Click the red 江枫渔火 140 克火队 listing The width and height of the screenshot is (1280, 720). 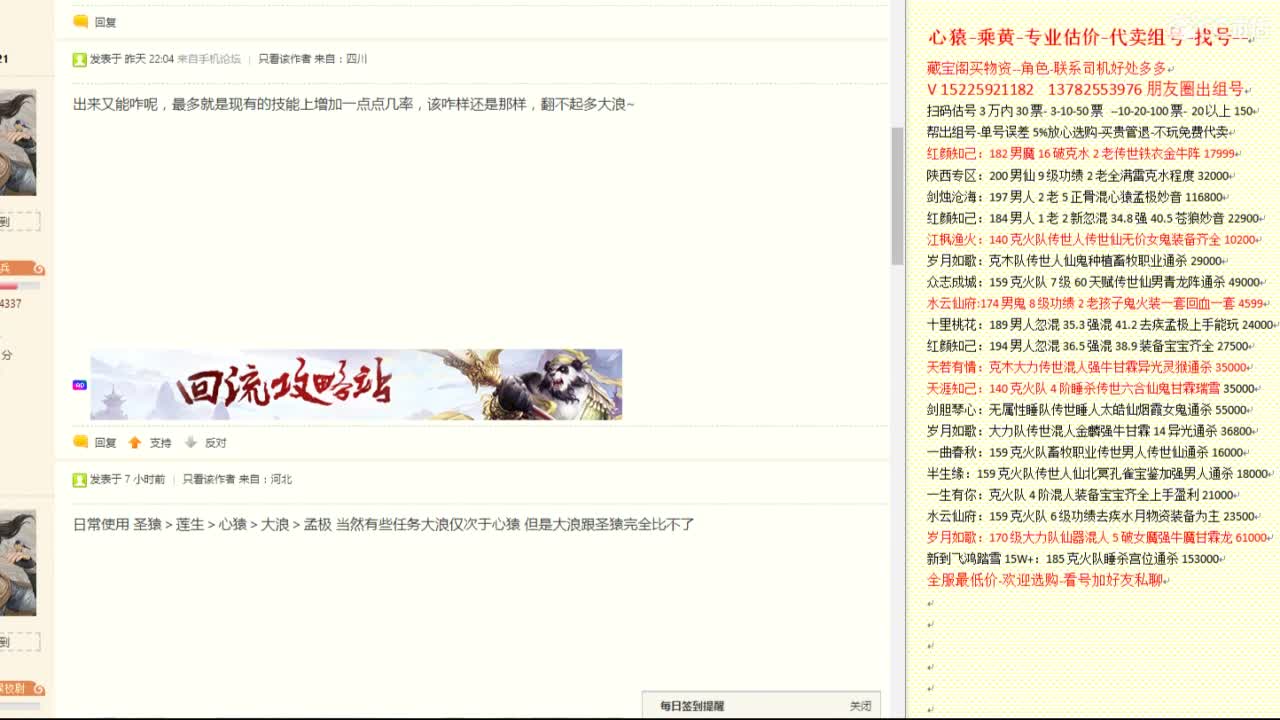tap(1091, 240)
